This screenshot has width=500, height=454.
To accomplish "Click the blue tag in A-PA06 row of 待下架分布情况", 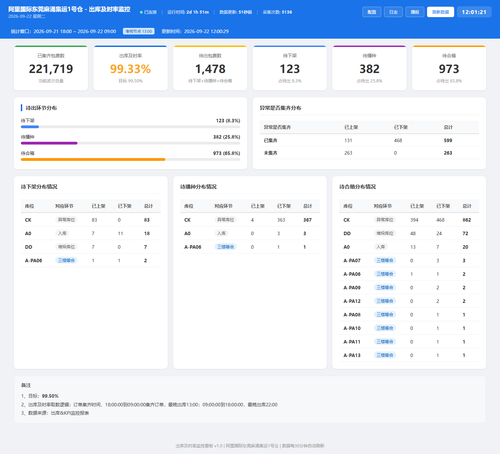I will (x=66, y=260).
